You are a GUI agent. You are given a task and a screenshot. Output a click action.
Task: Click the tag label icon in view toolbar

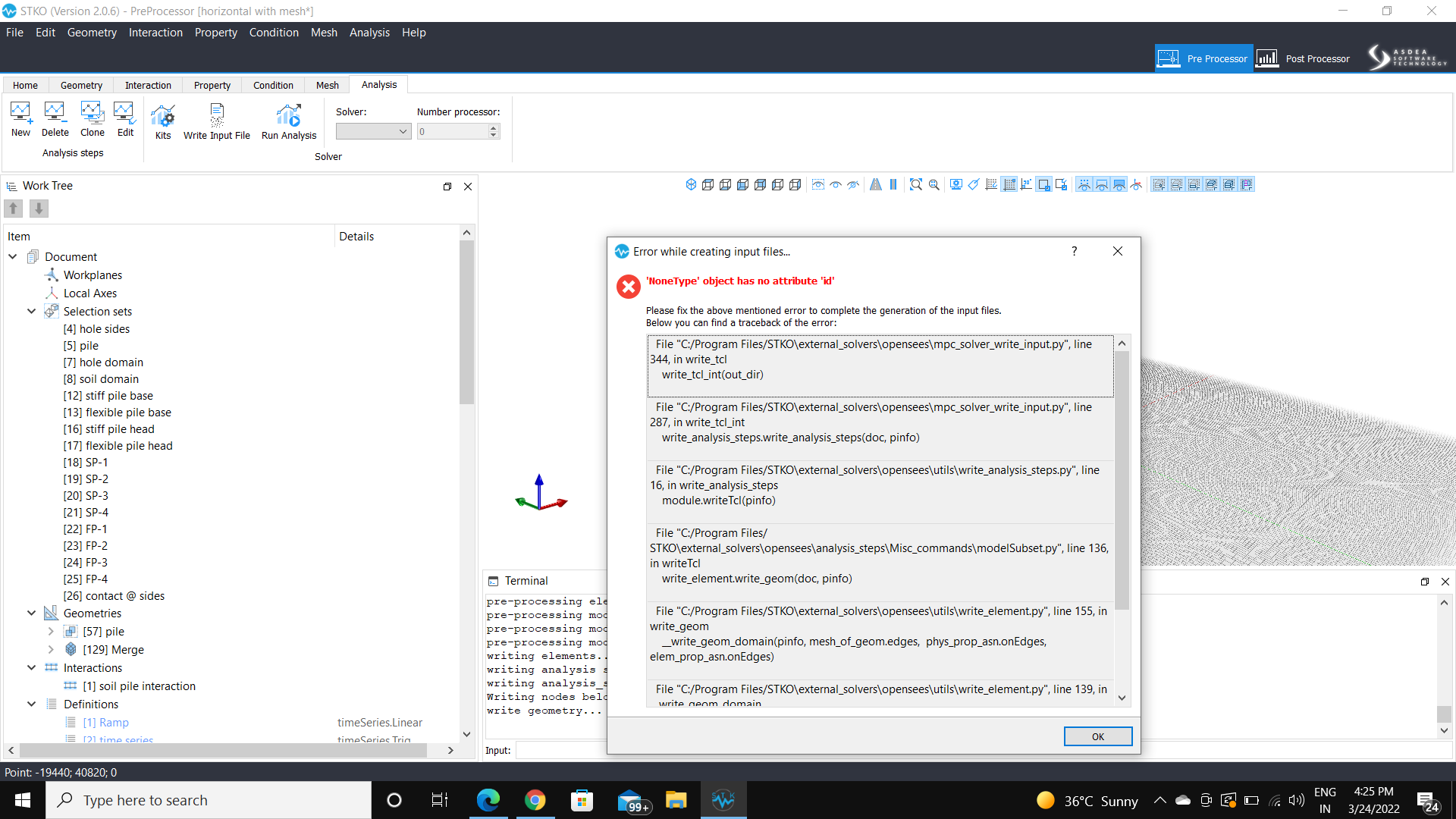974,184
